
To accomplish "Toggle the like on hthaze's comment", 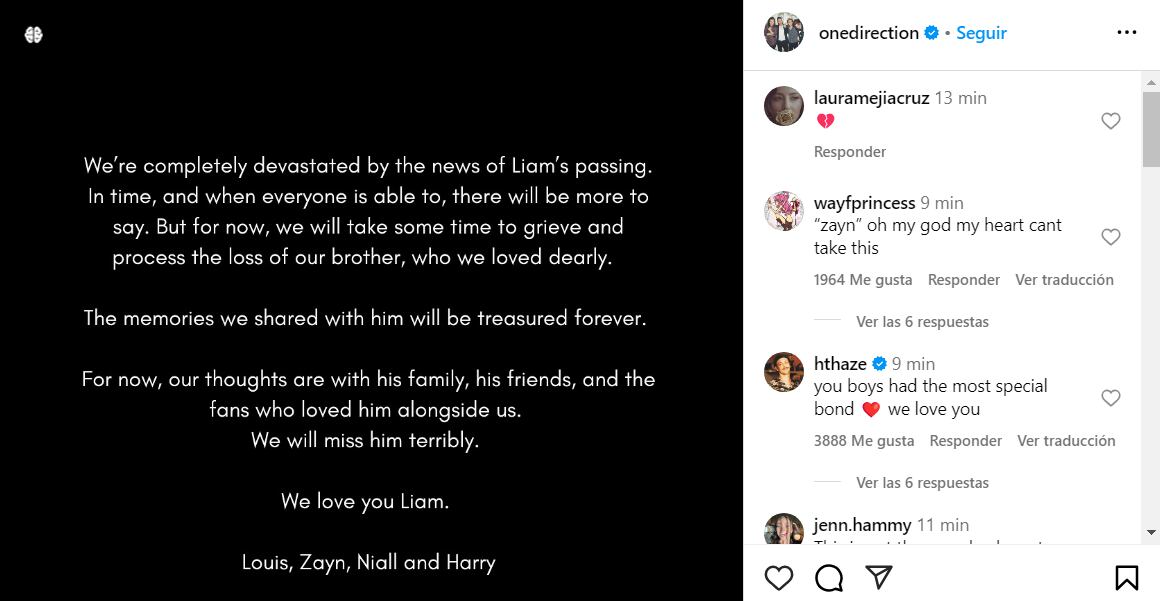I will click(1110, 398).
